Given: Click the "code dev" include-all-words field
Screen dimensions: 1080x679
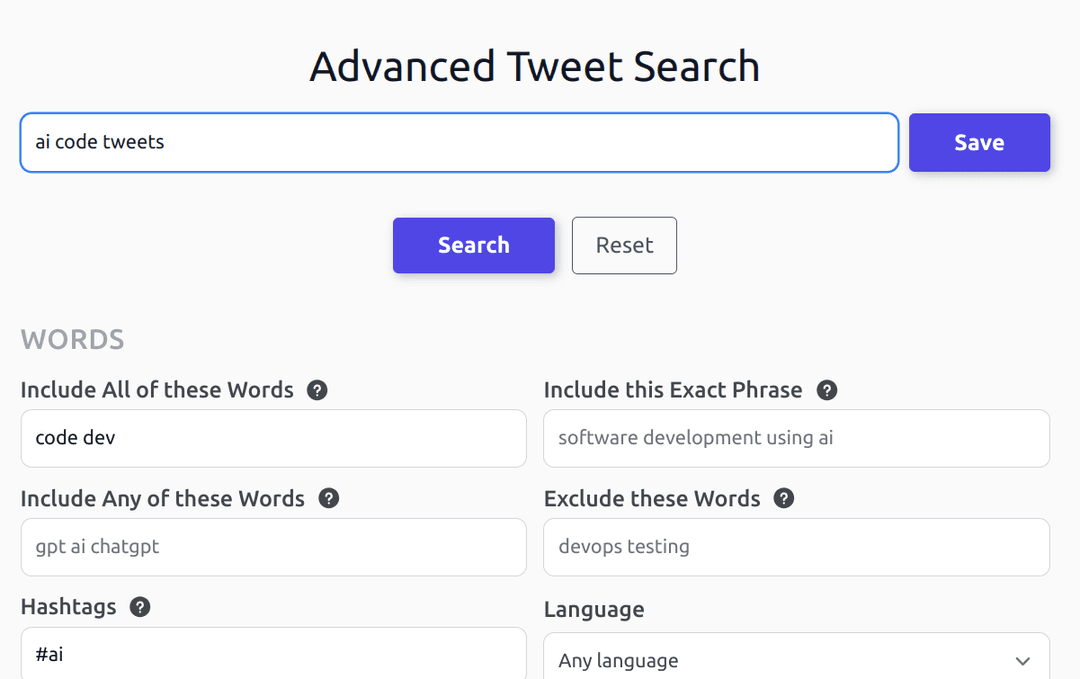Looking at the screenshot, I should pos(273,438).
